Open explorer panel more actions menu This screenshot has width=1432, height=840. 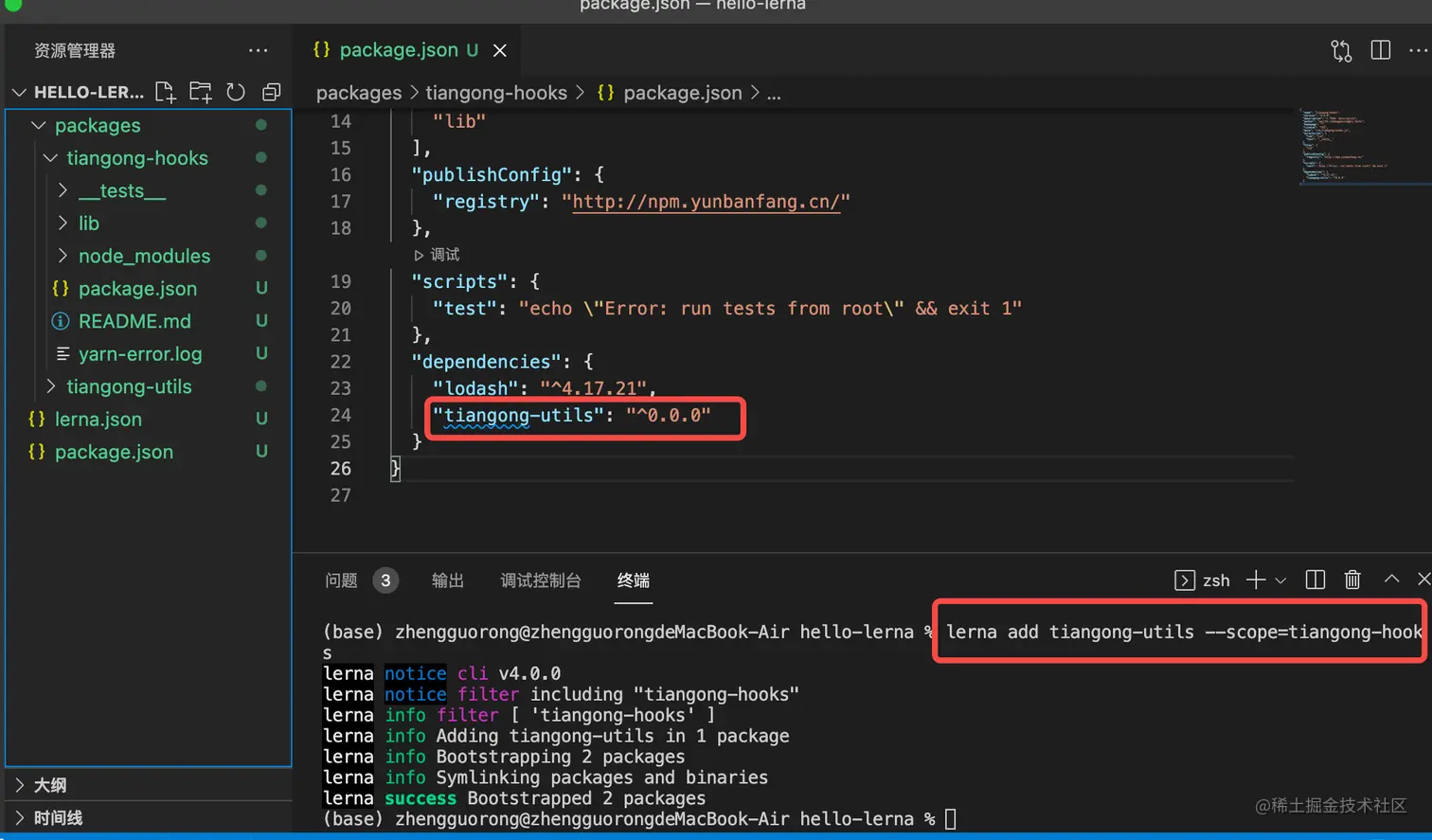pos(258,50)
